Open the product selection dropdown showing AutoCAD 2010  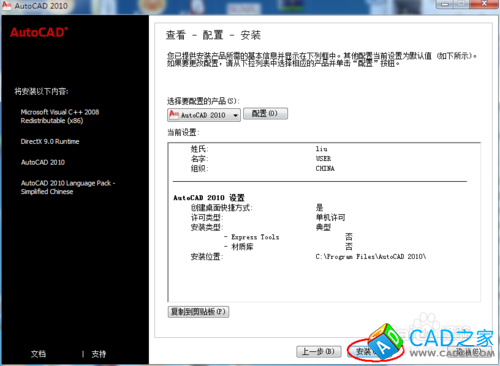click(x=204, y=115)
